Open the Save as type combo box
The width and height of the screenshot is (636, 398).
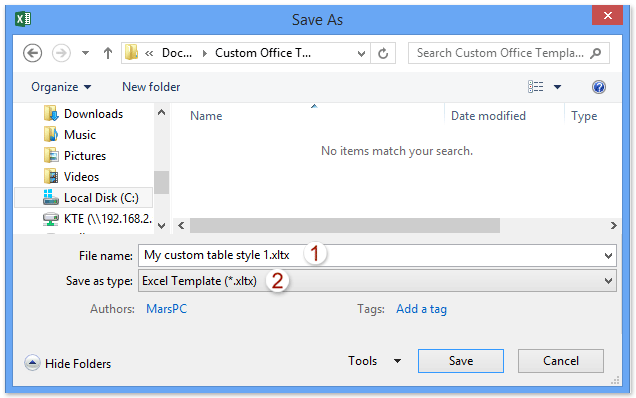[x=377, y=281]
